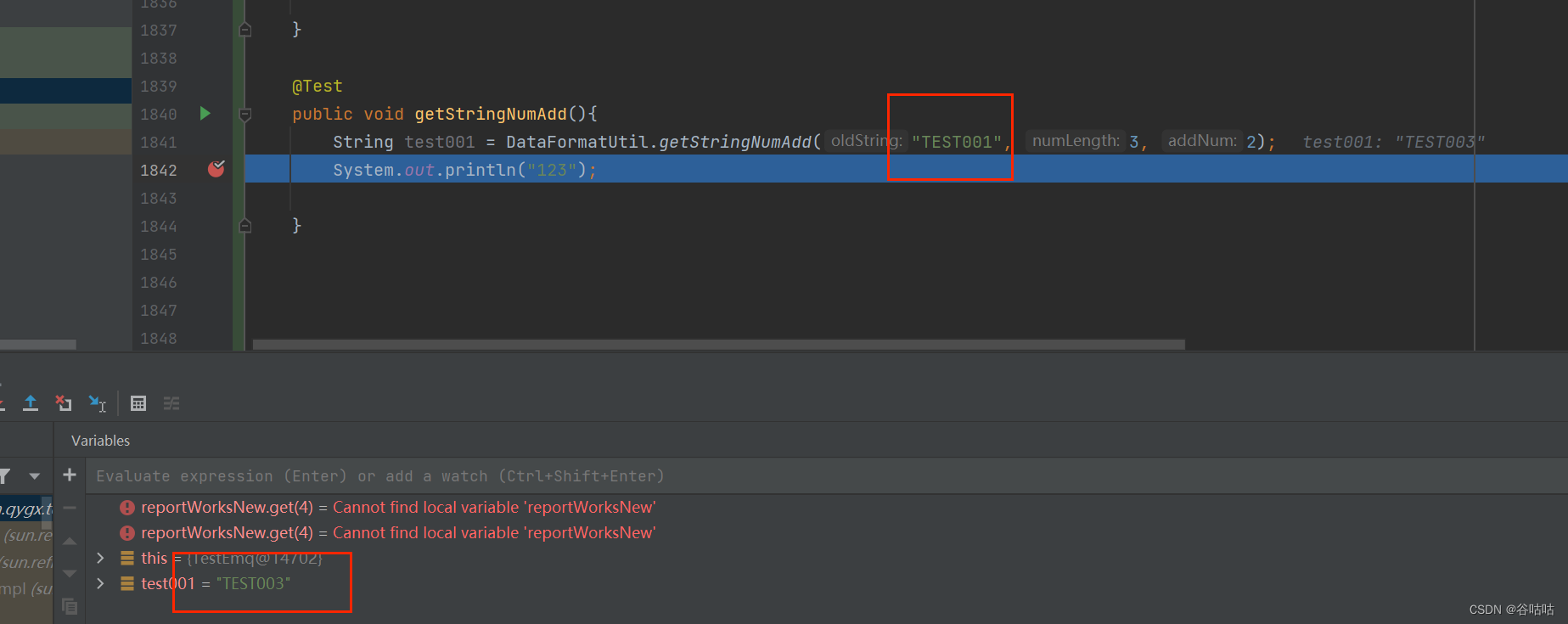1568x624 pixels.
Task: Select the test001 = "TEST003" variable row
Action: click(x=828, y=583)
